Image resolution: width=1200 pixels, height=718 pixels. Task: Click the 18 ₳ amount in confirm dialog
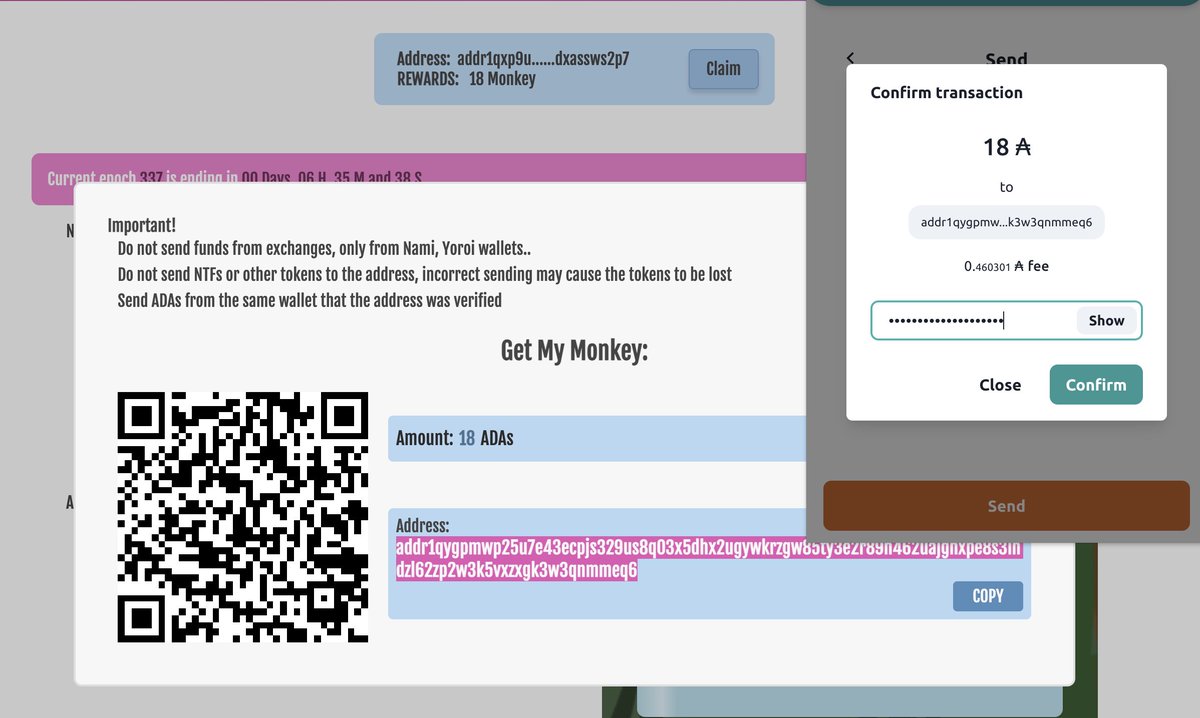[1006, 147]
